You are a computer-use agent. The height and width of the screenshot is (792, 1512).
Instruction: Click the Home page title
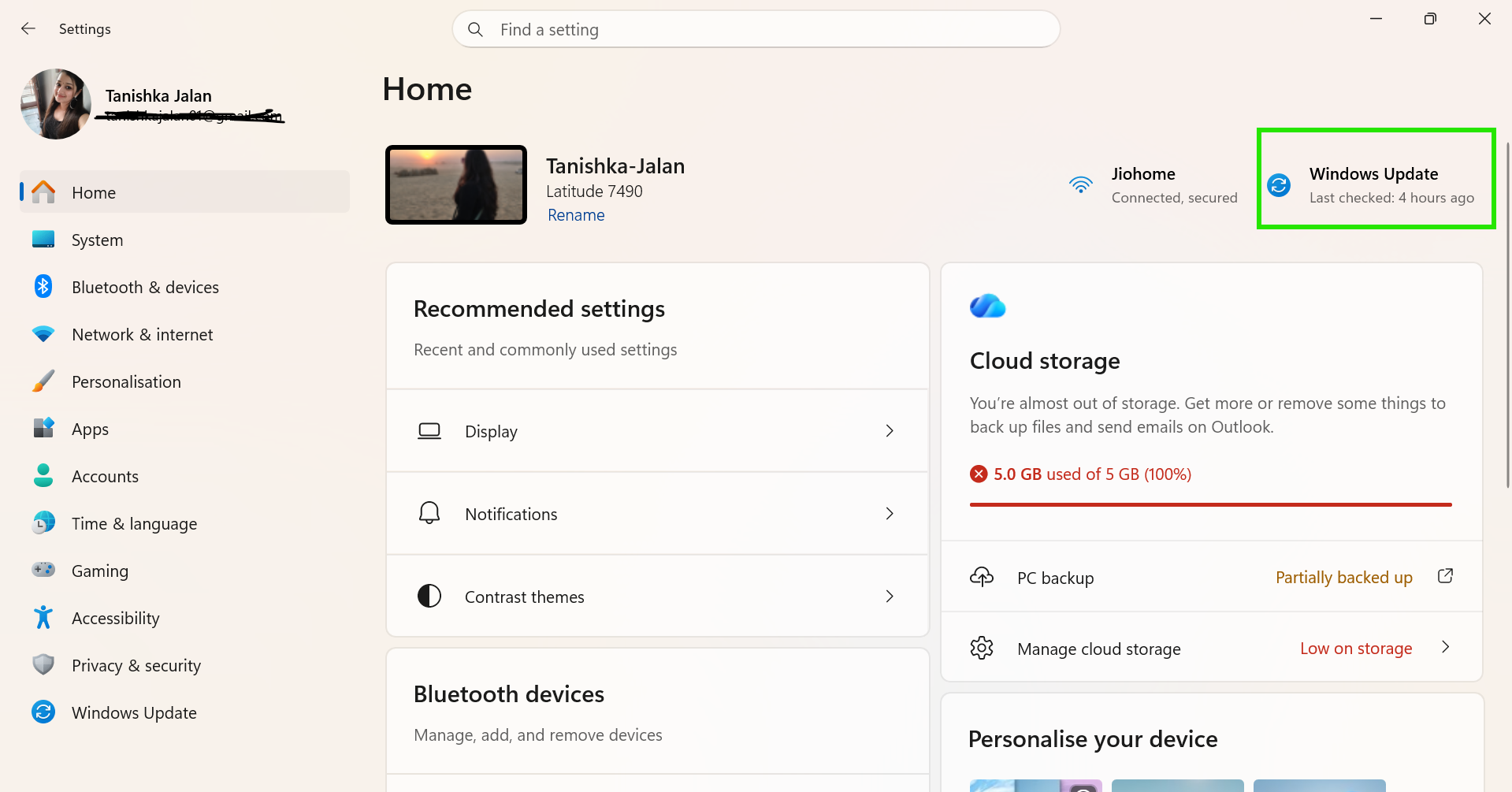click(427, 89)
